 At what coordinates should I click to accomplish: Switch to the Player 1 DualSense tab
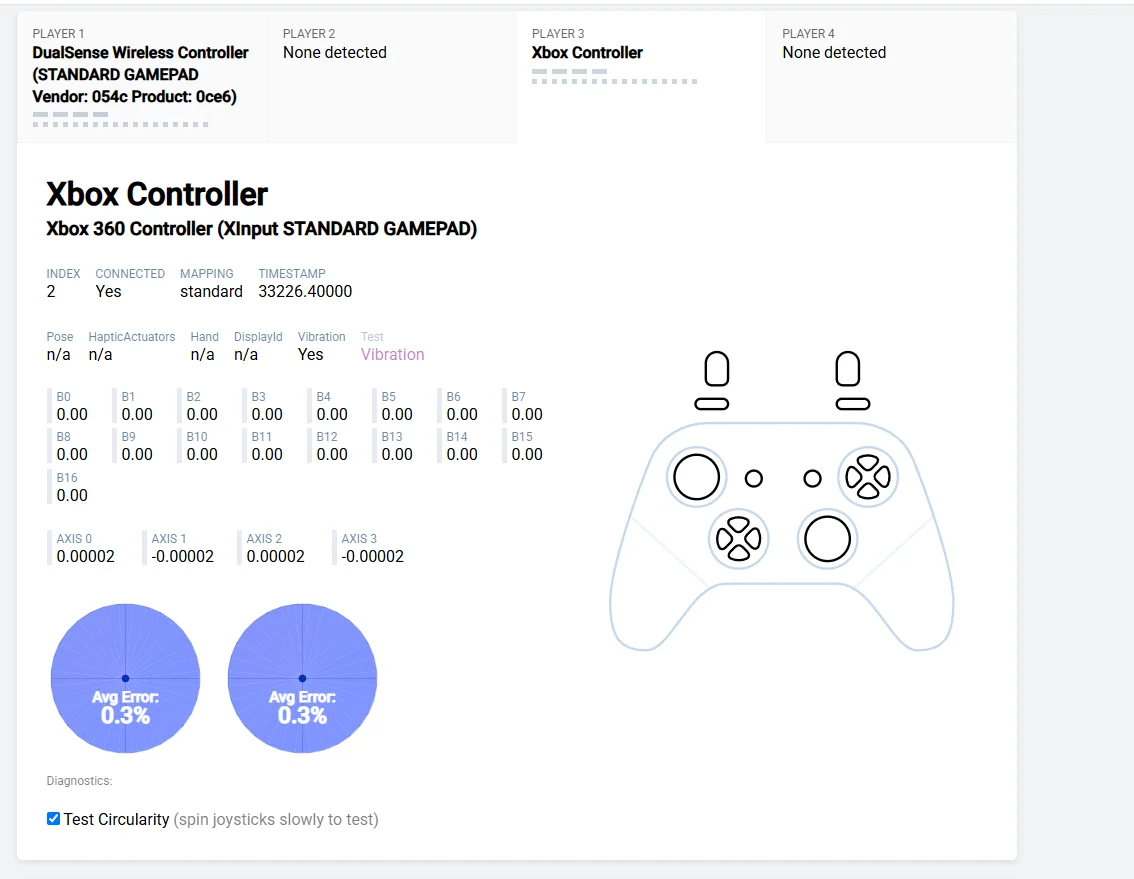pyautogui.click(x=142, y=77)
